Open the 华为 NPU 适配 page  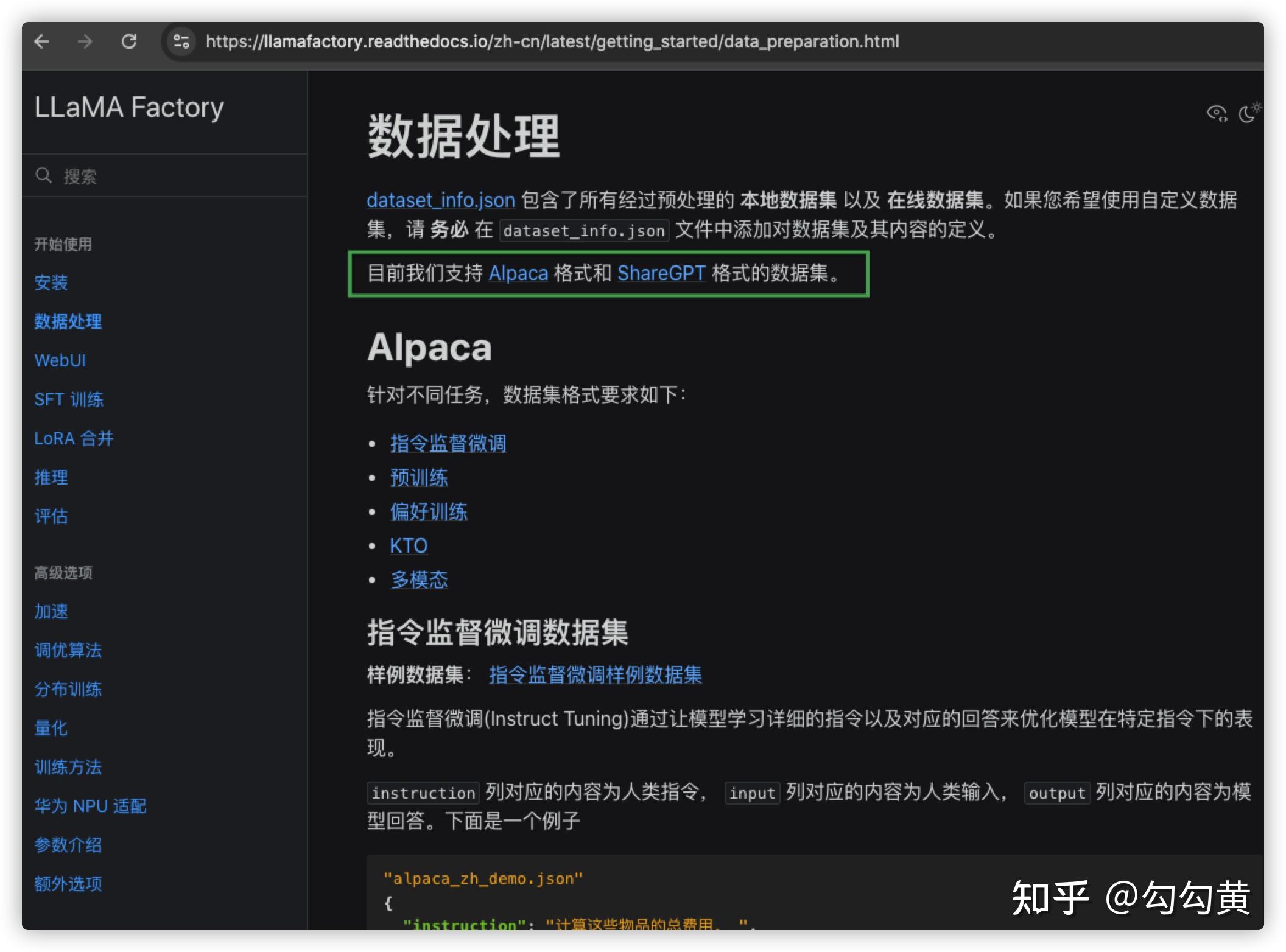coord(89,806)
